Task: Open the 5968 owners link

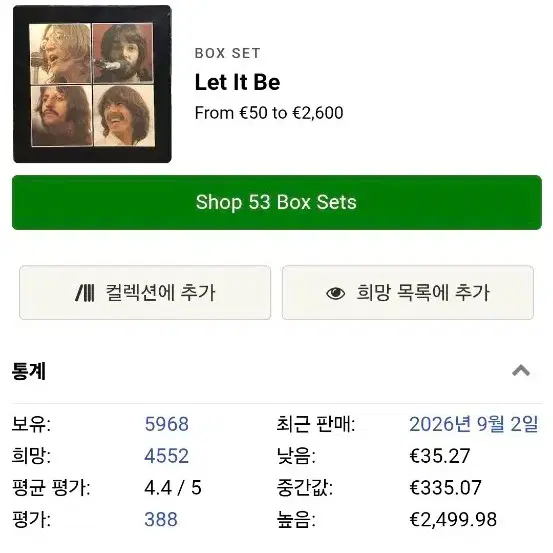Action: [x=166, y=424]
